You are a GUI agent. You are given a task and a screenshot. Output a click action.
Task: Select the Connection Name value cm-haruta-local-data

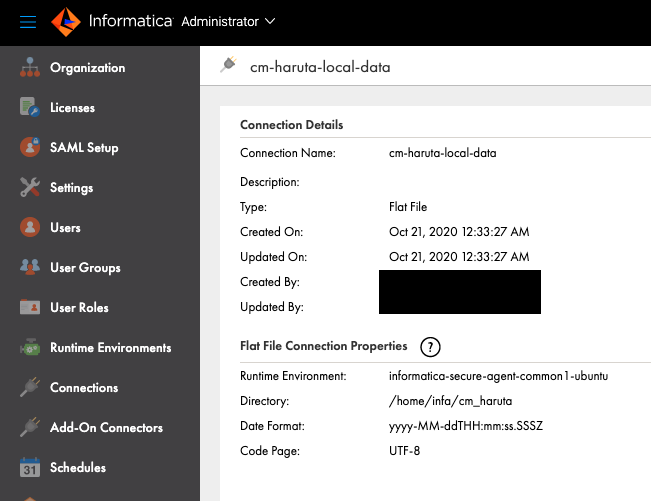443,153
